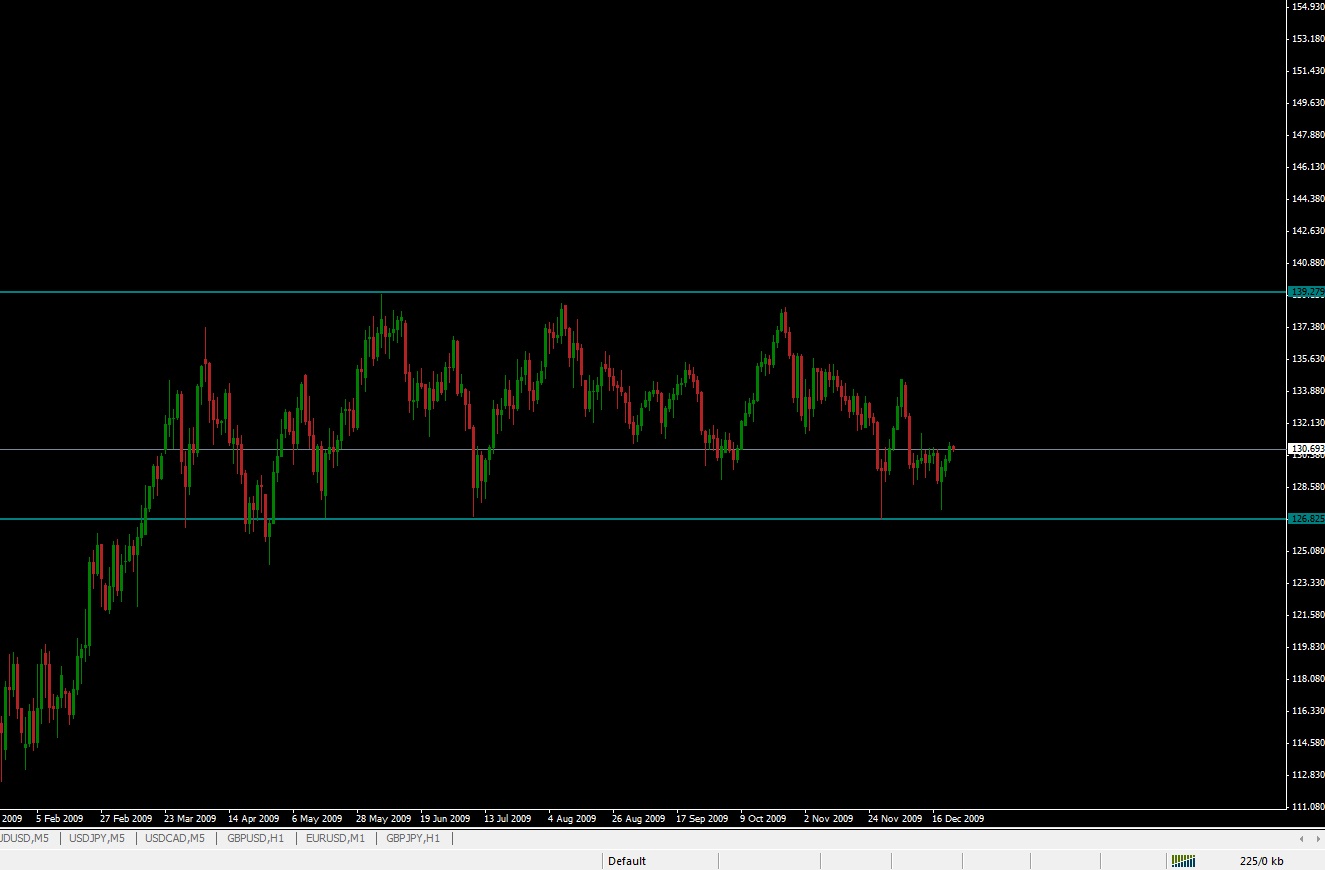The height and width of the screenshot is (870, 1325).
Task: Click the 139.279 price label on axis
Action: pos(1307,292)
